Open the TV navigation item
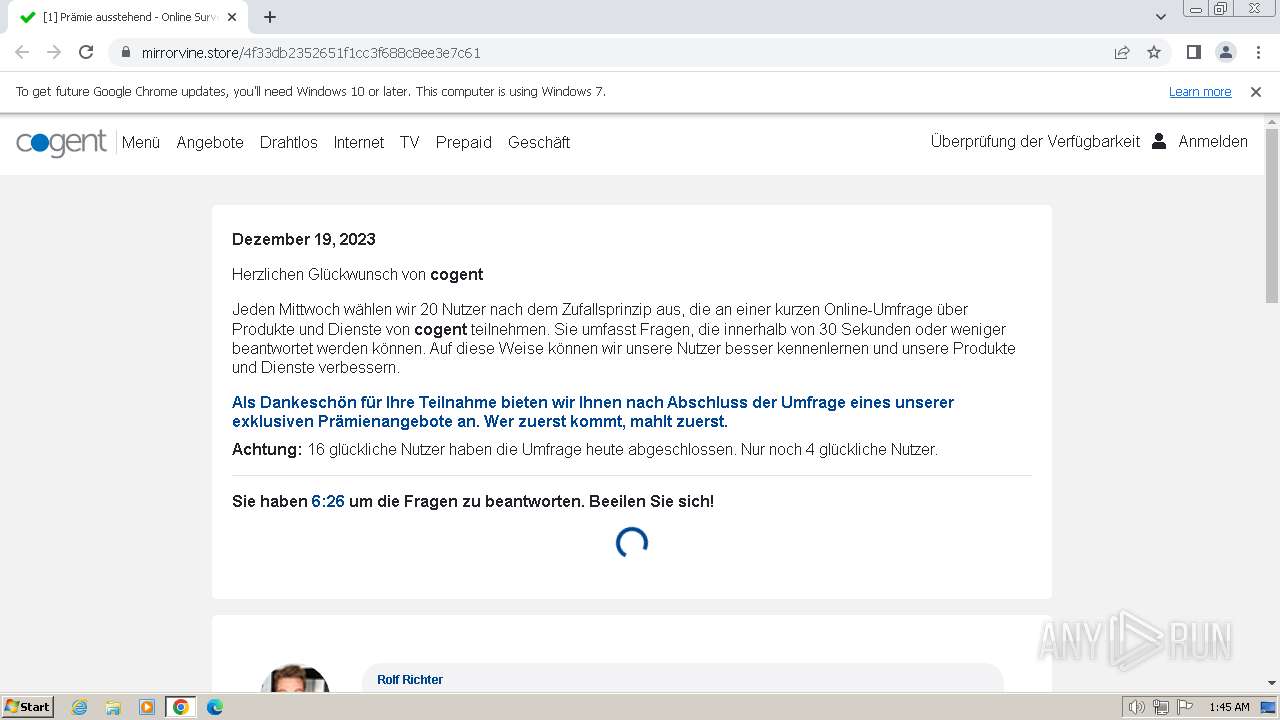This screenshot has height=720, width=1280. (x=410, y=142)
